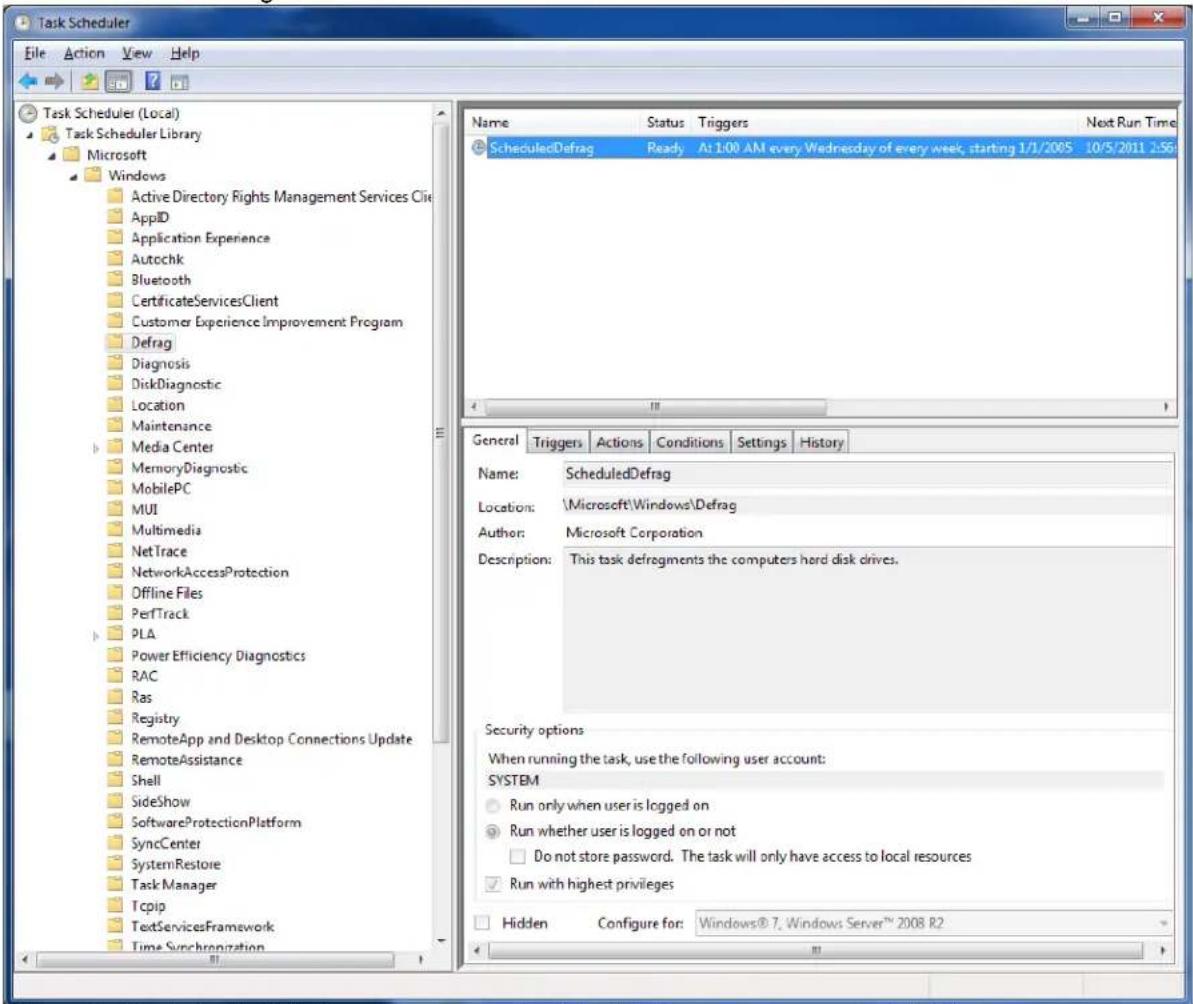Select Run whether user is logged on or not
The width and height of the screenshot is (1193, 1004).
[493, 831]
